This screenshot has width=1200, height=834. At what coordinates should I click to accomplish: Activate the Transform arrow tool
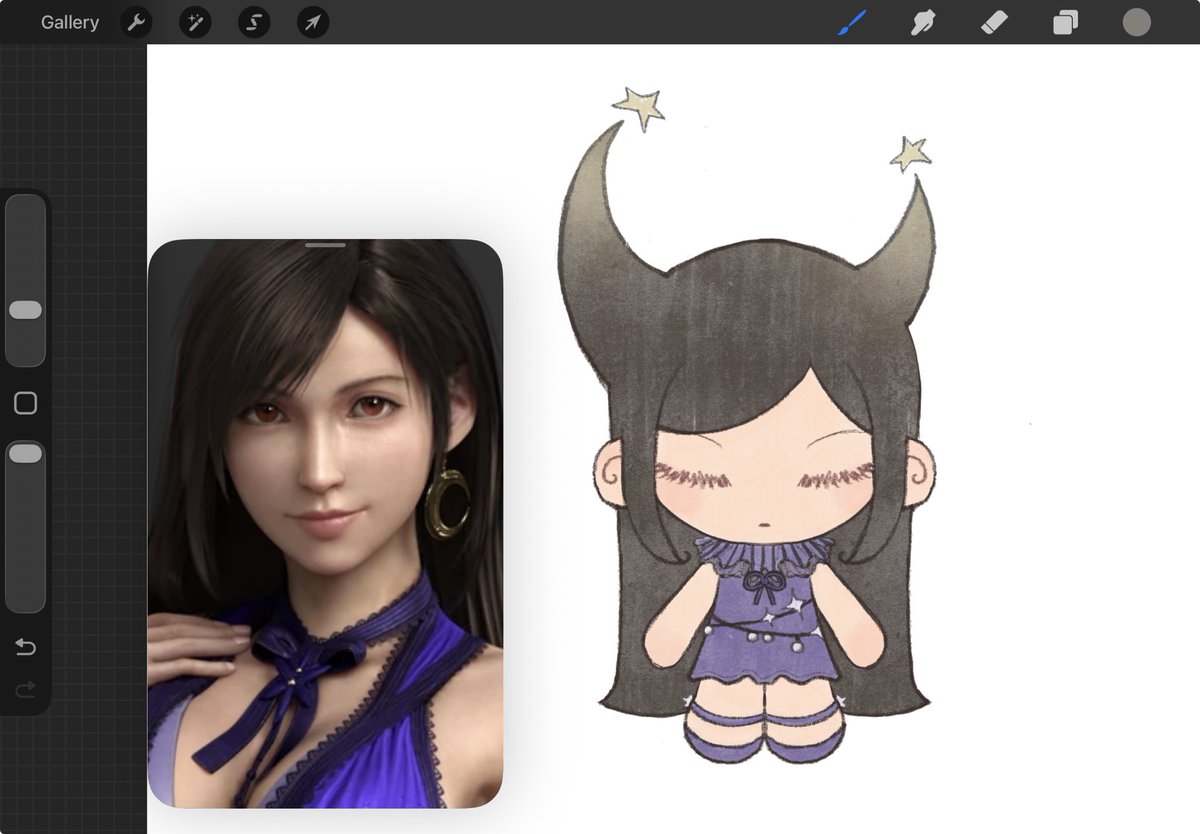[x=313, y=22]
